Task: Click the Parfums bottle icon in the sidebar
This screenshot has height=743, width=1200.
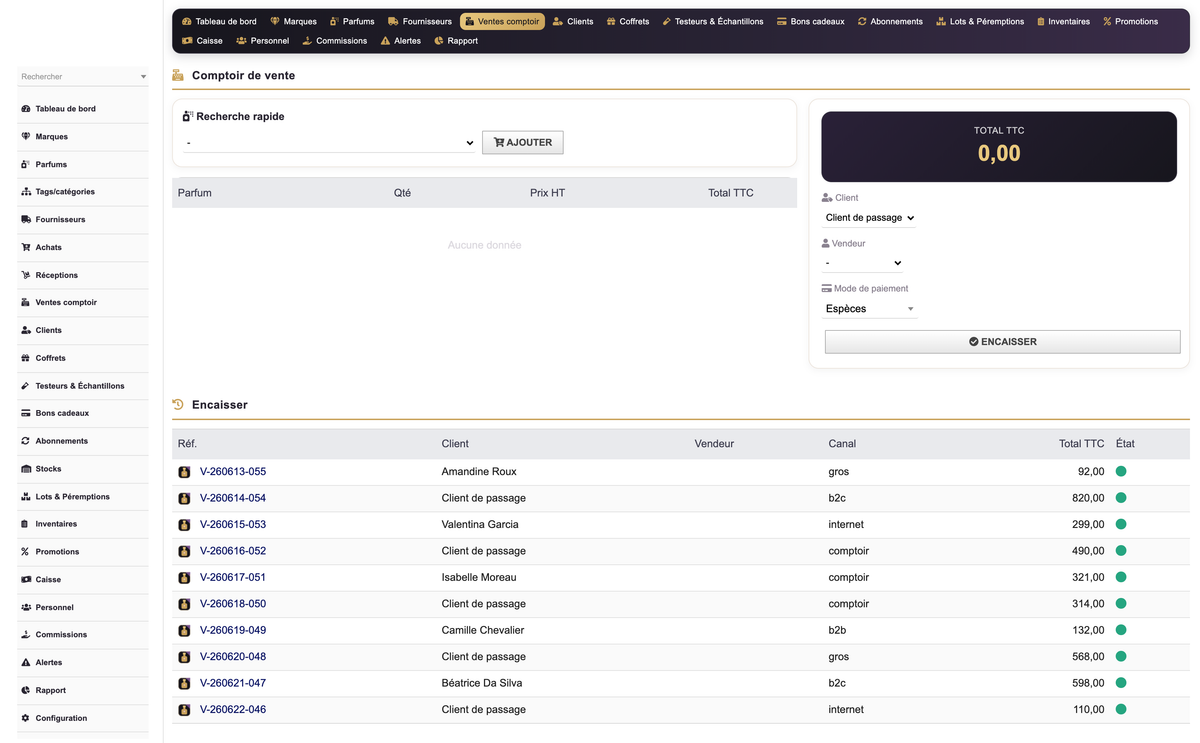Action: 25,164
